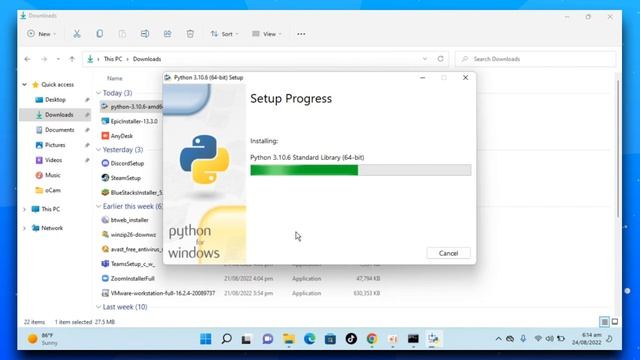Open Pictures in the navigation pane

pos(55,145)
